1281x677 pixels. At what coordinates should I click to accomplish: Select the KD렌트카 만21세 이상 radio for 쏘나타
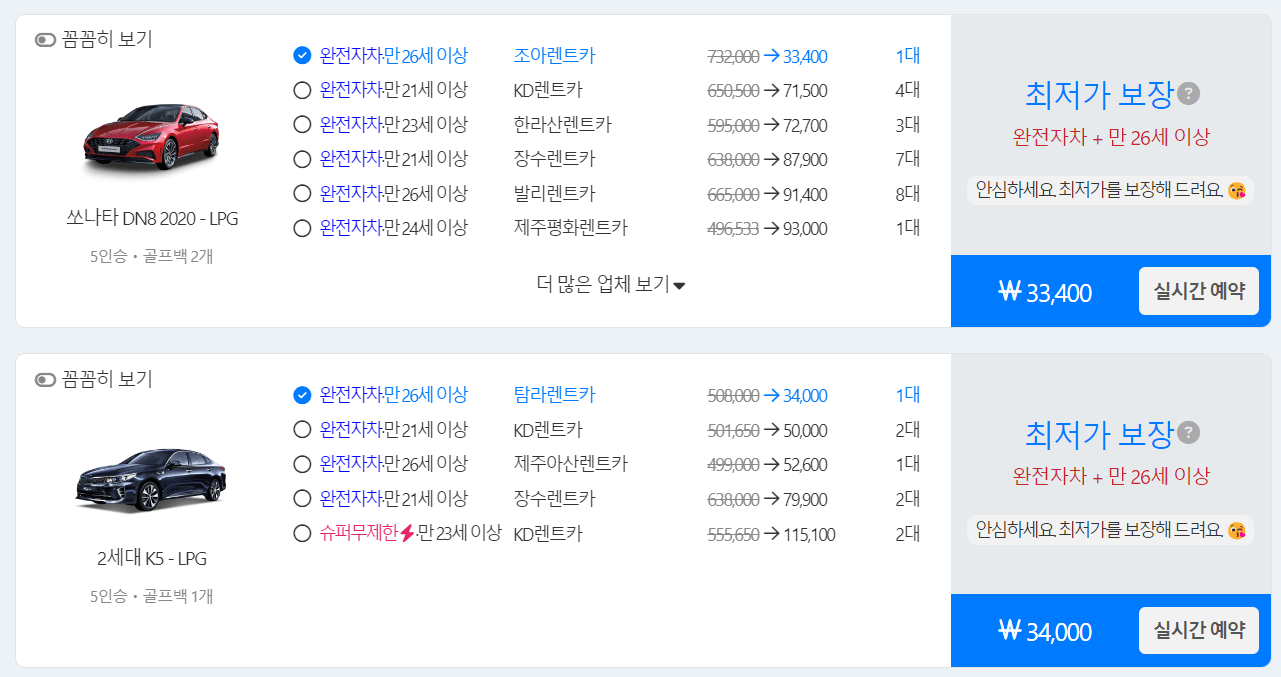[x=302, y=89]
